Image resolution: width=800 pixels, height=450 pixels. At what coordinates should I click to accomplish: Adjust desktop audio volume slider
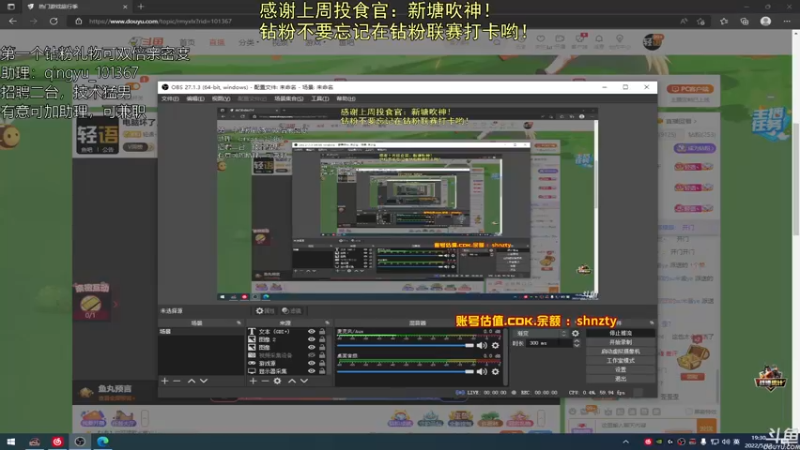406,371
